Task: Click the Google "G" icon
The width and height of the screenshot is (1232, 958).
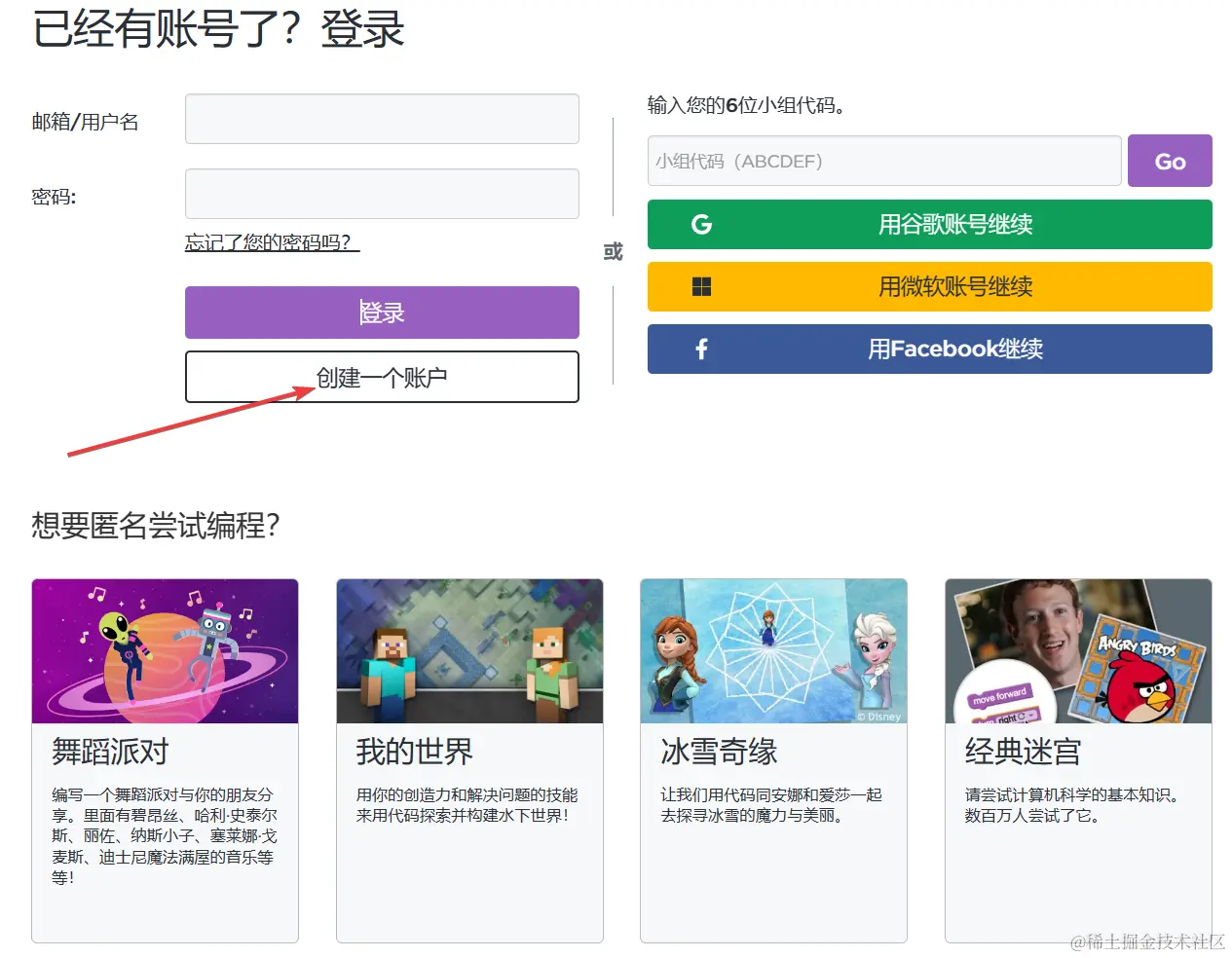Action: [699, 224]
